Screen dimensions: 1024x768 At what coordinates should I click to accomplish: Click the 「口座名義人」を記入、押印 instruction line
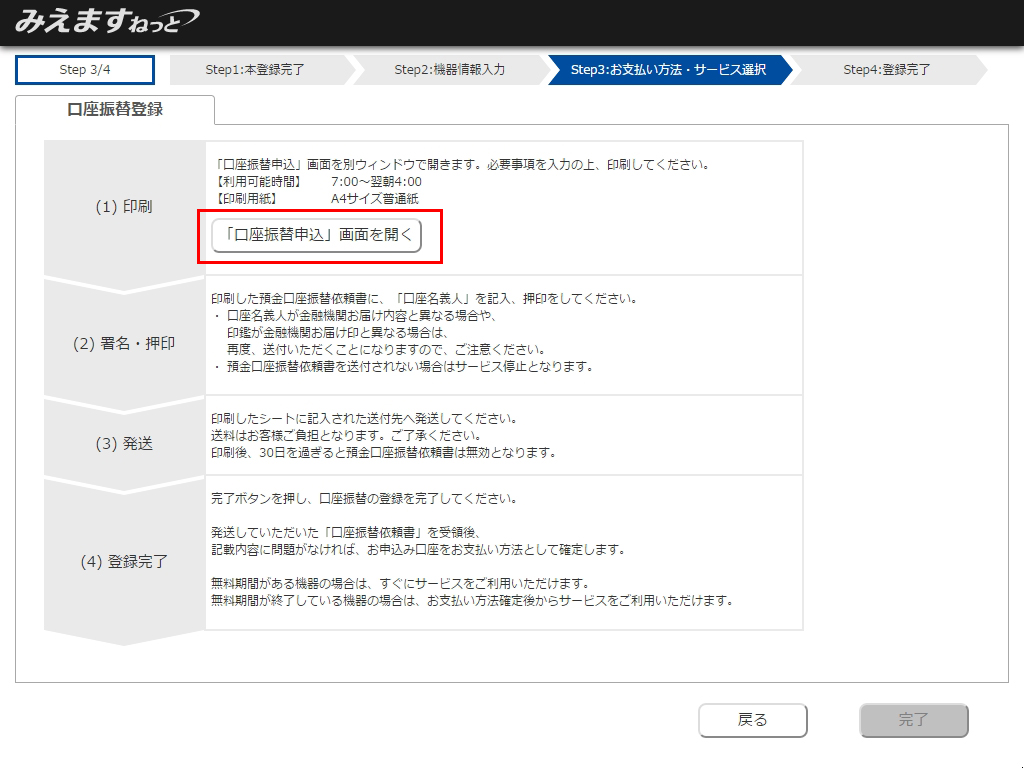click(424, 299)
